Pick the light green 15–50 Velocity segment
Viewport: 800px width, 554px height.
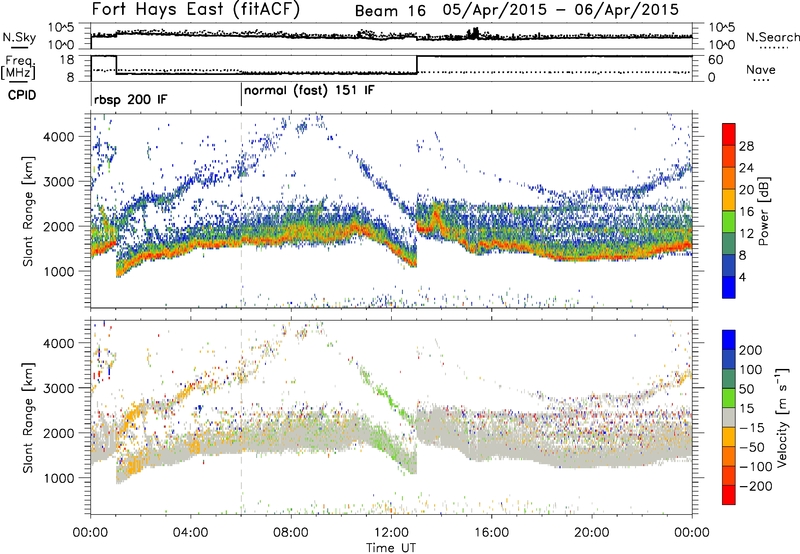point(729,398)
